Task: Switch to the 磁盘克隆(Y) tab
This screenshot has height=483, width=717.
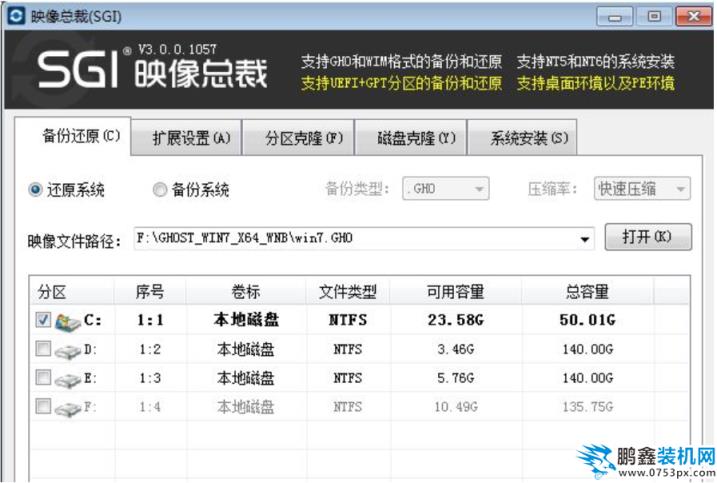Action: [411, 137]
